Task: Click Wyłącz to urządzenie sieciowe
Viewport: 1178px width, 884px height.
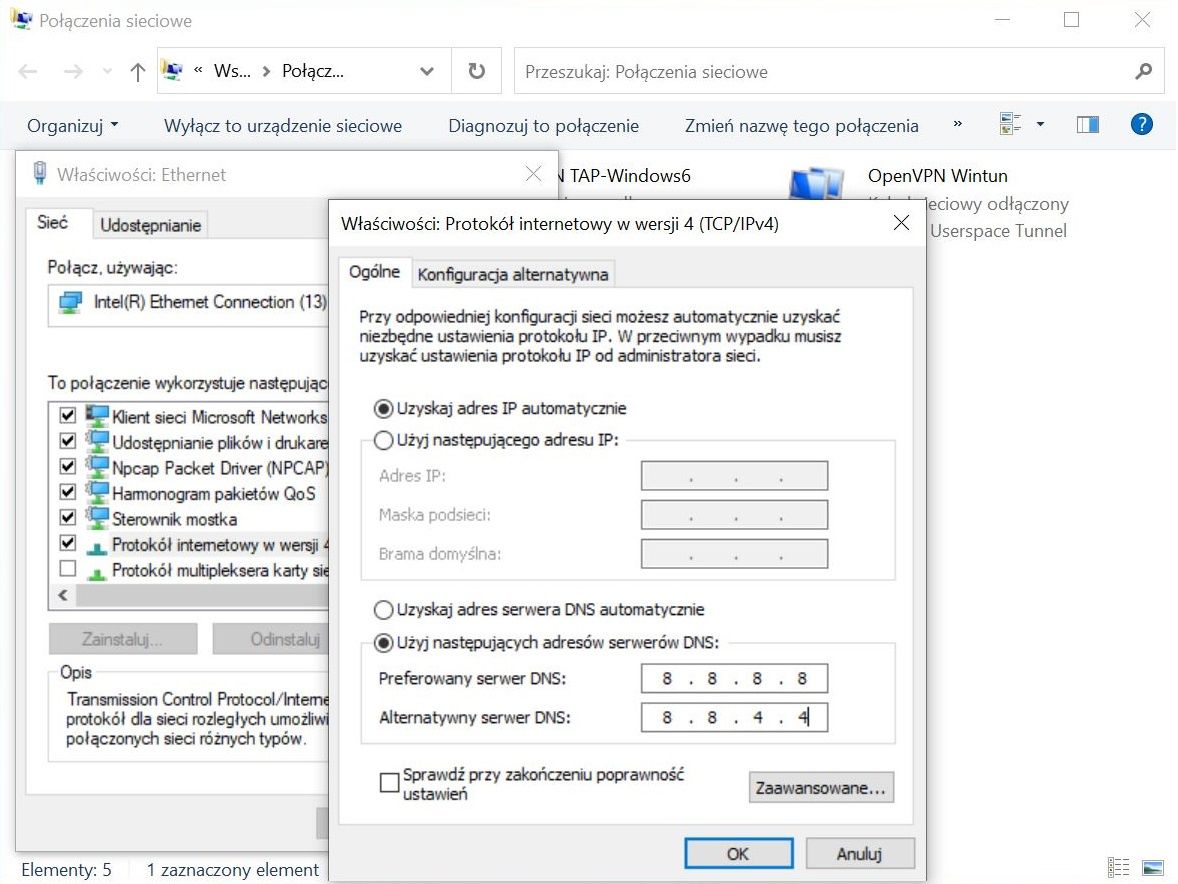Action: 283,125
